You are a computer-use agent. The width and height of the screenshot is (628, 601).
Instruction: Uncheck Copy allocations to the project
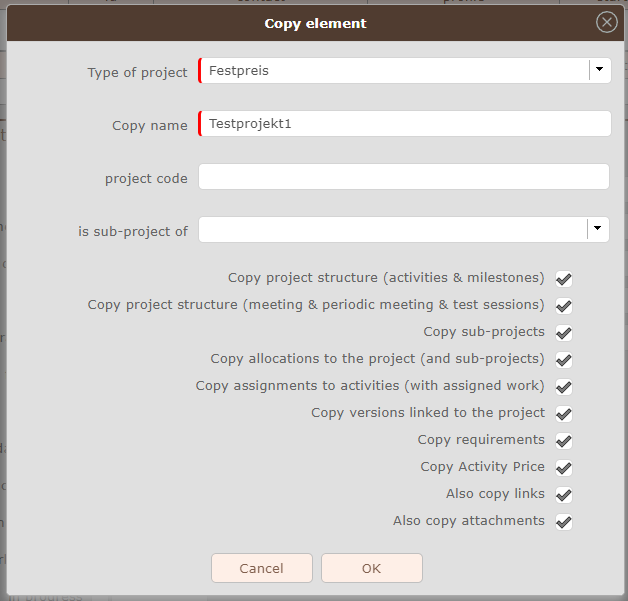click(x=564, y=360)
